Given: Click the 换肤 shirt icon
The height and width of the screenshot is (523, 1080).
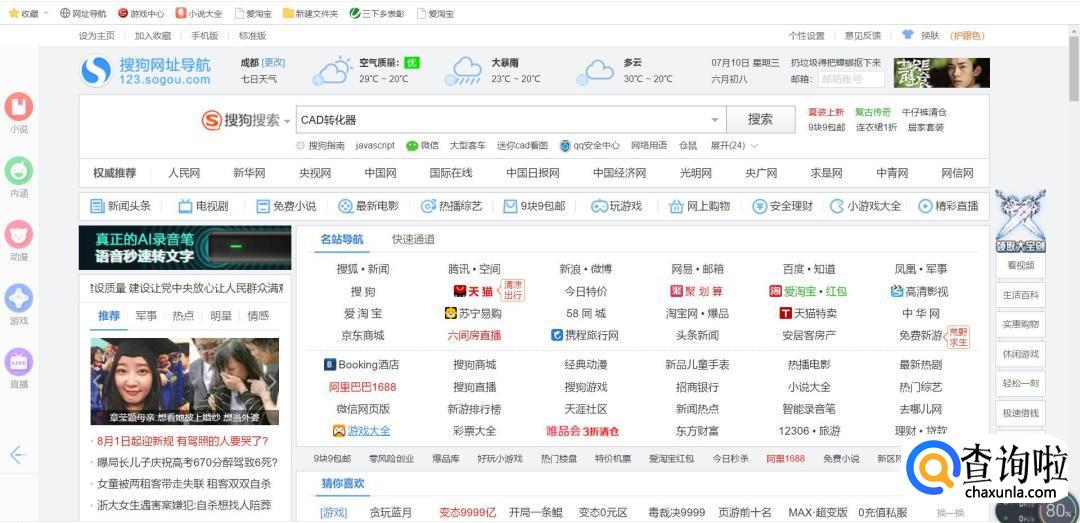Looking at the screenshot, I should (908, 35).
